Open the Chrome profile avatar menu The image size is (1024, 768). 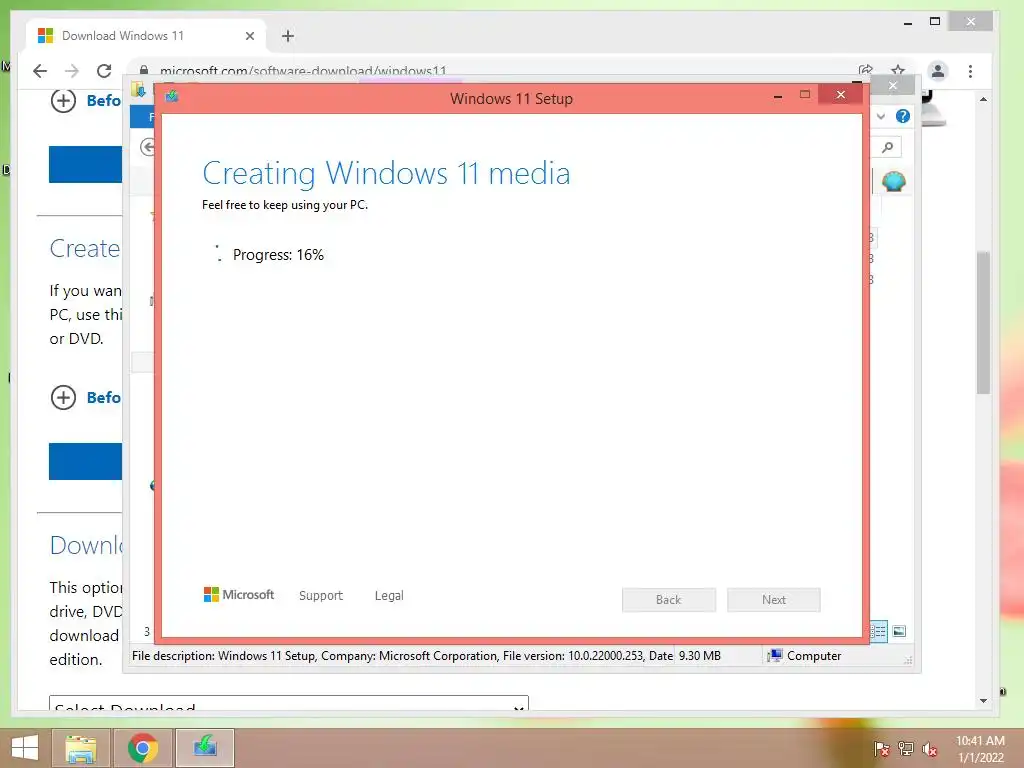click(938, 71)
